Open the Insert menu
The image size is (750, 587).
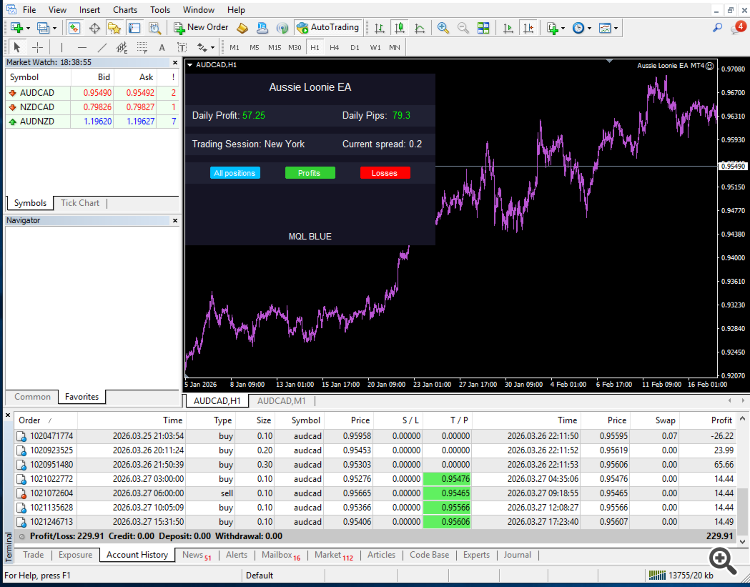click(89, 10)
